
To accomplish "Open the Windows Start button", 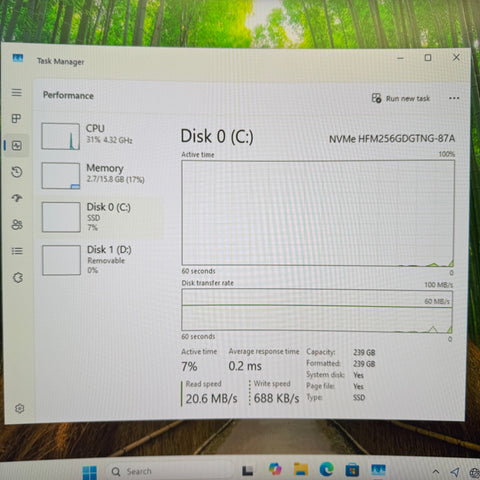I will [x=89, y=472].
